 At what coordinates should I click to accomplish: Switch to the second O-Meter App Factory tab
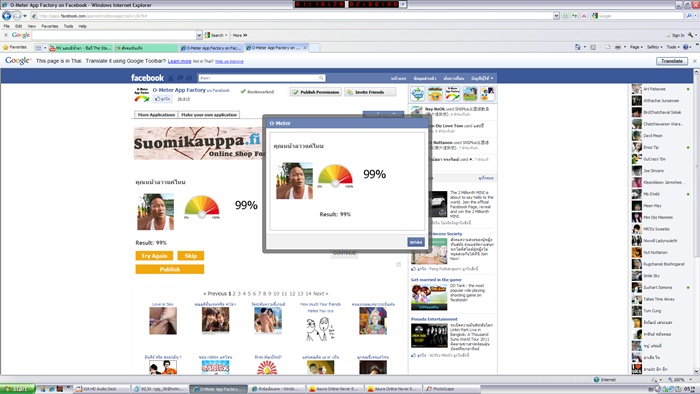tap(275, 48)
